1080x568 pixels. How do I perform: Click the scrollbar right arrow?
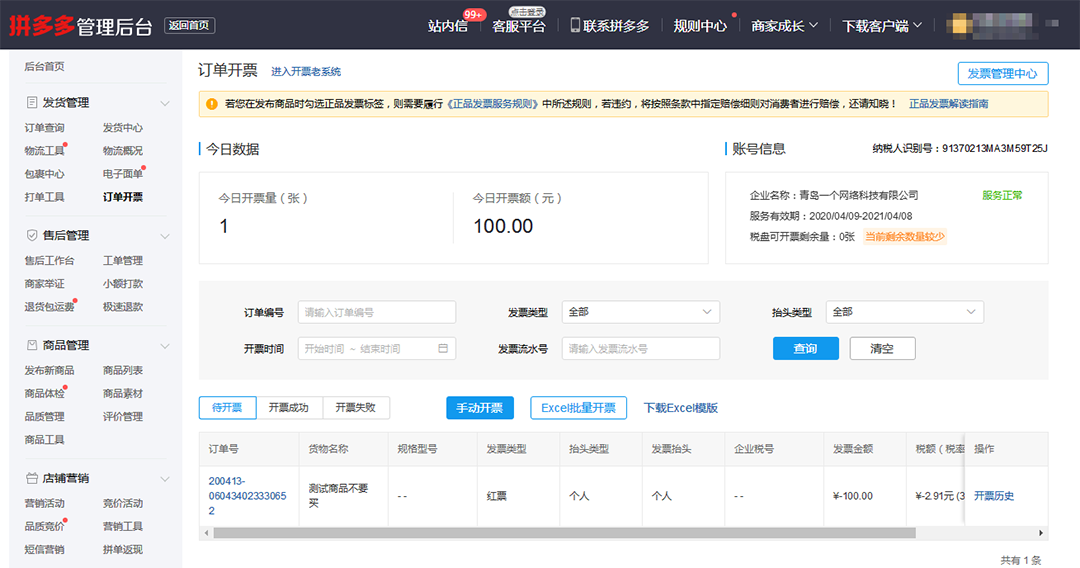coord(1041,533)
